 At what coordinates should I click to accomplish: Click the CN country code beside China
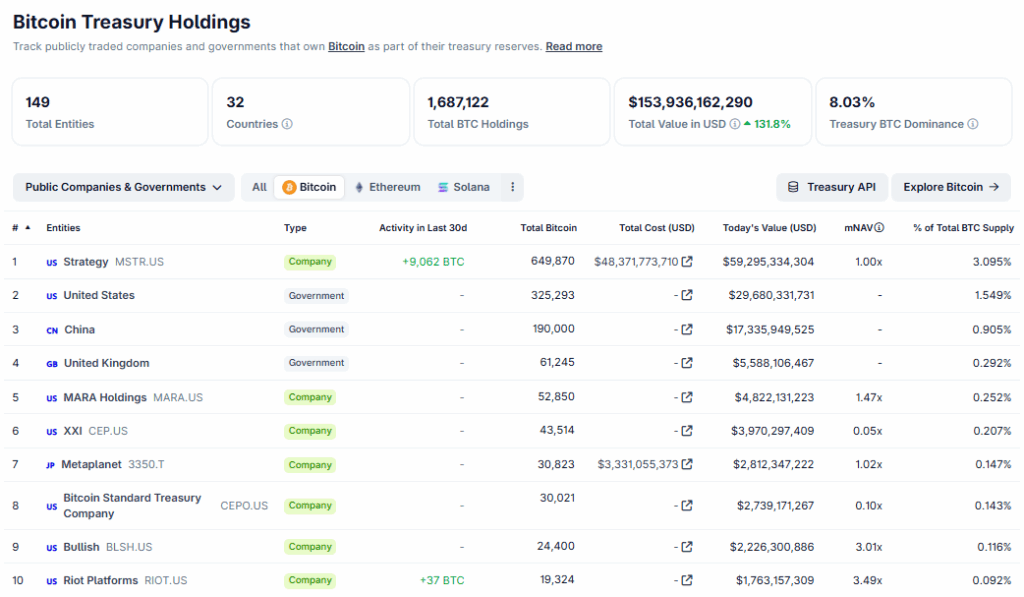[x=52, y=331]
